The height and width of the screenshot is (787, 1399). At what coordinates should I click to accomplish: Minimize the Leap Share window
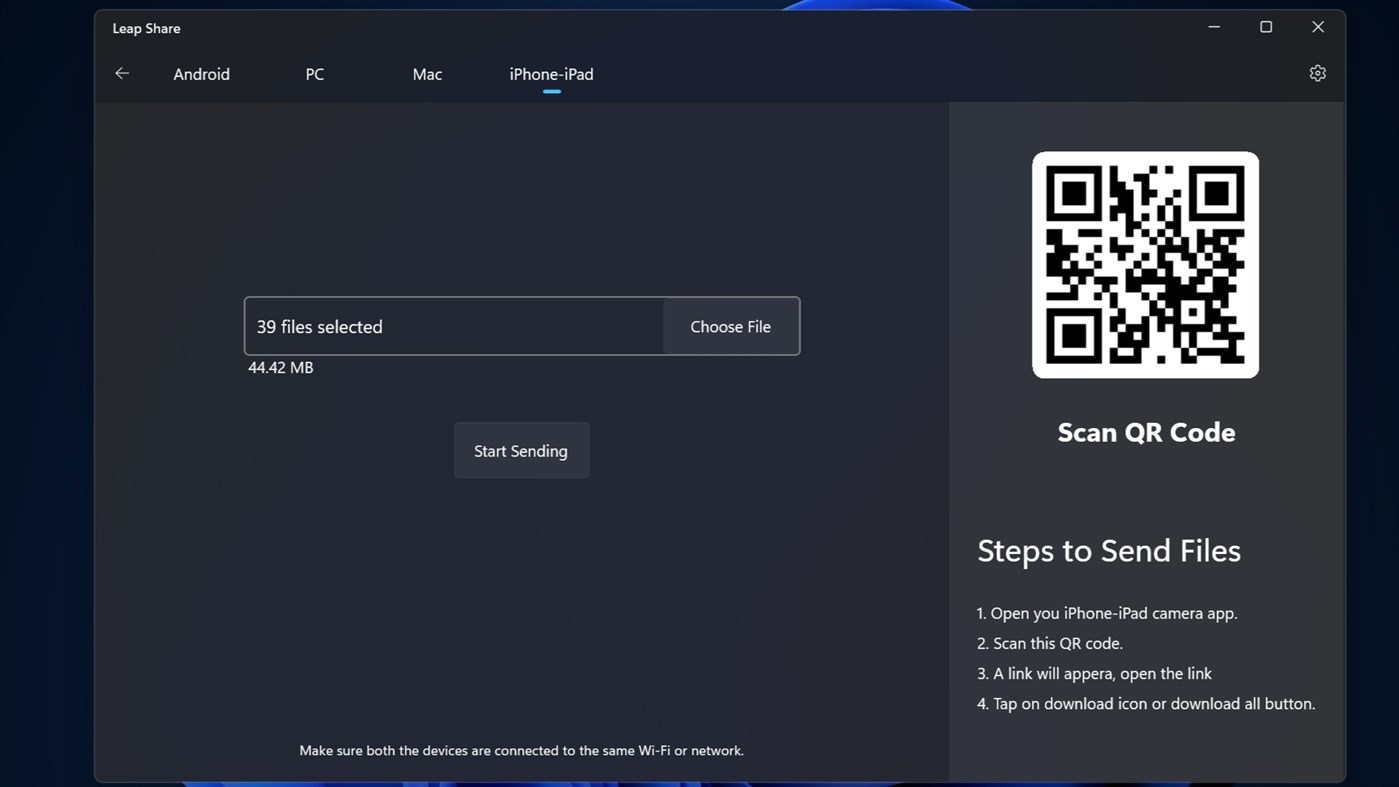(1213, 26)
